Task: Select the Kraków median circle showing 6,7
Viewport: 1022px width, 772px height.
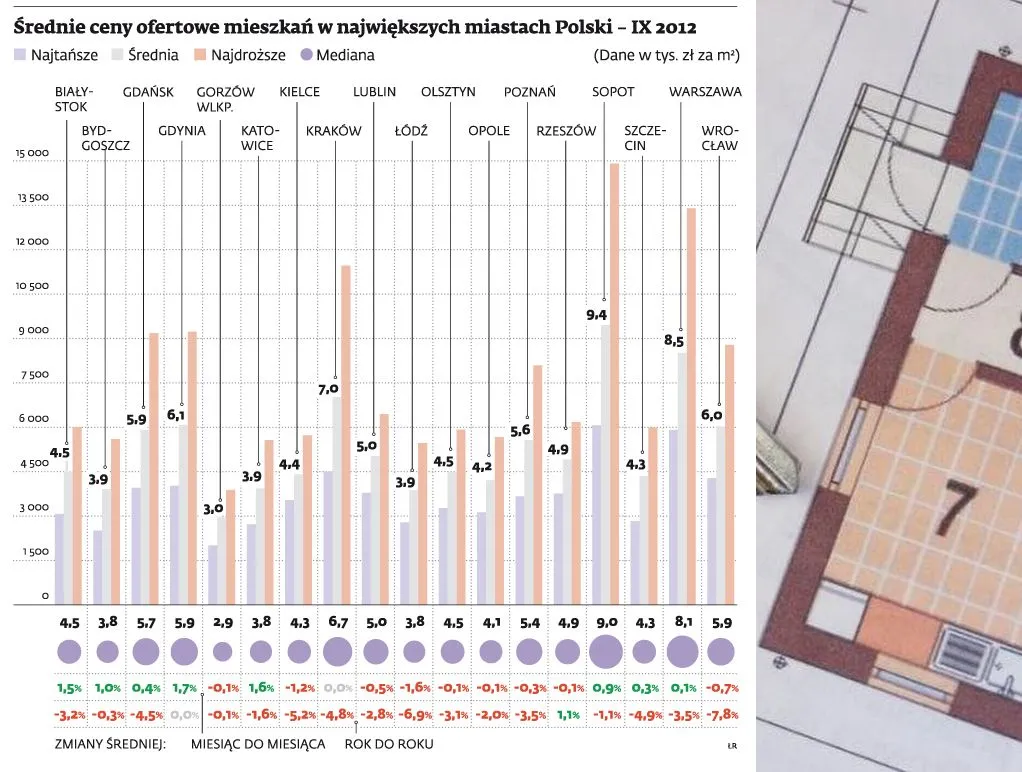Action: 339,651
